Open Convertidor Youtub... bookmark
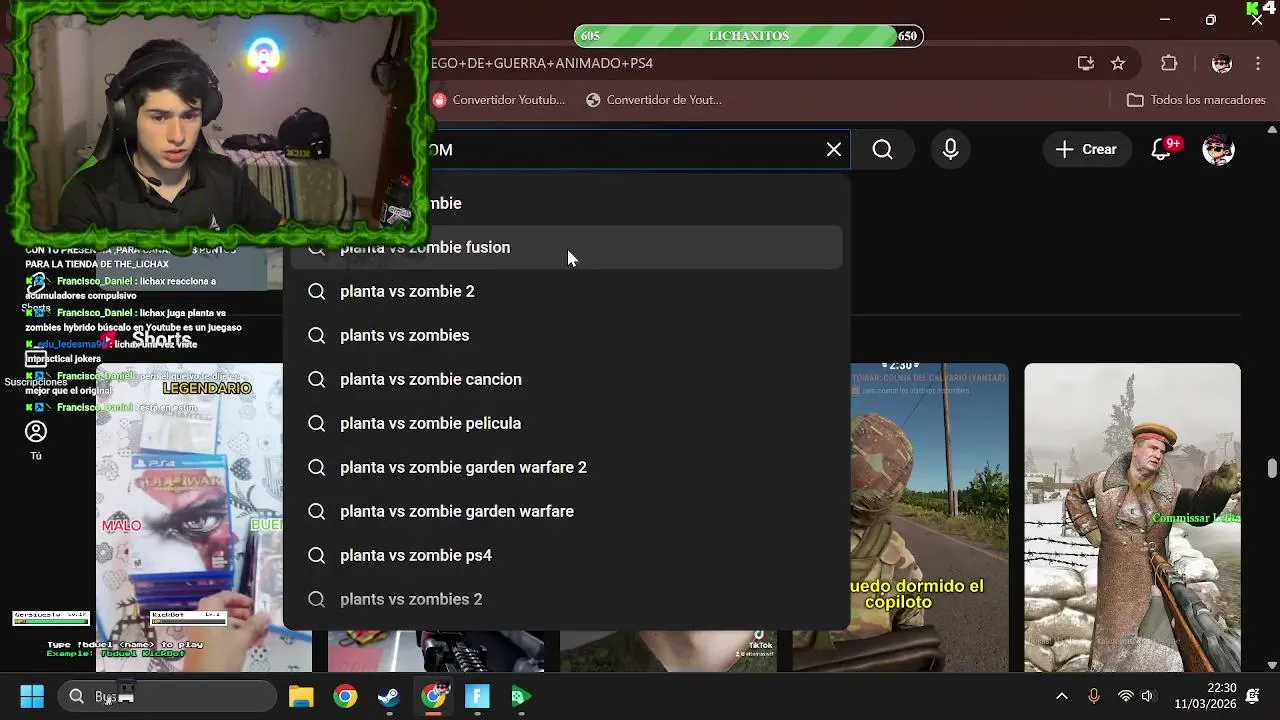 point(499,100)
